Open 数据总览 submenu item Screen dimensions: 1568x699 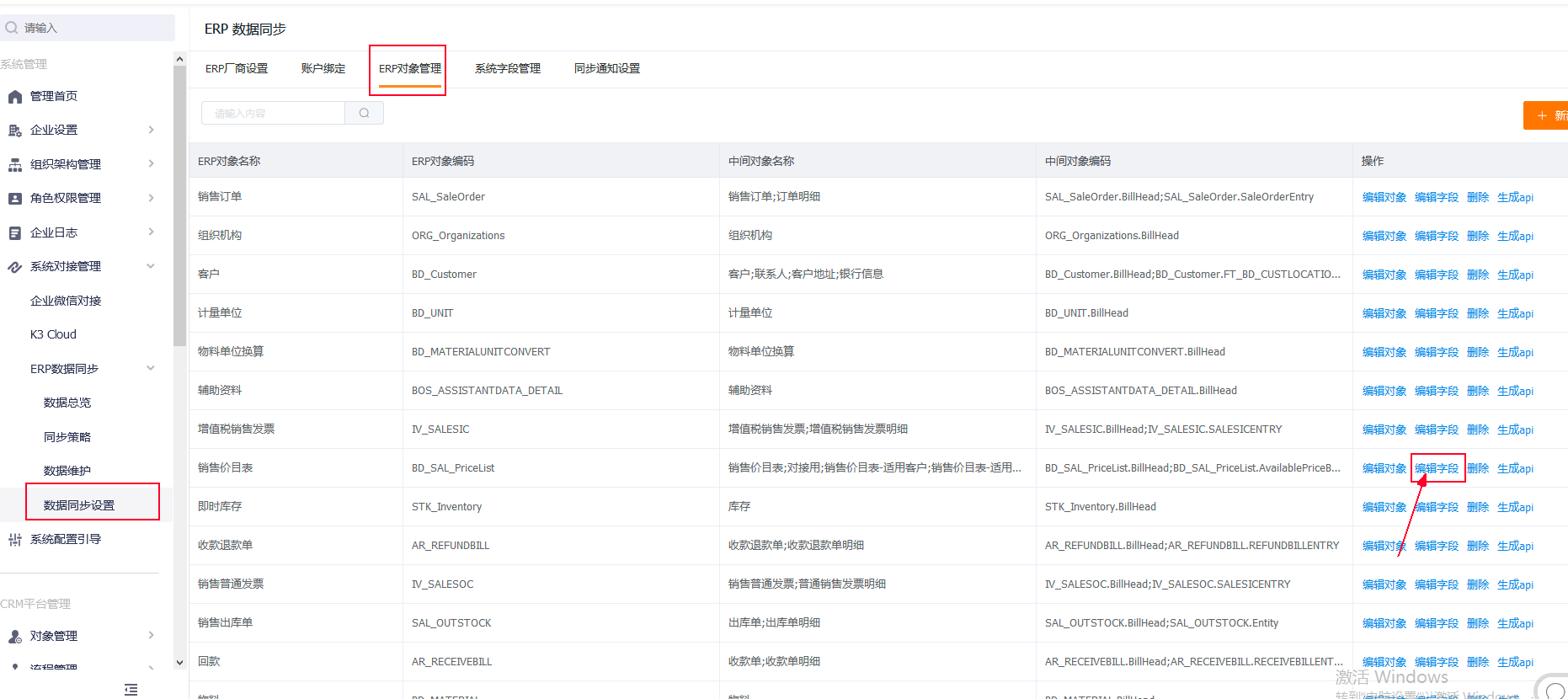pos(67,403)
